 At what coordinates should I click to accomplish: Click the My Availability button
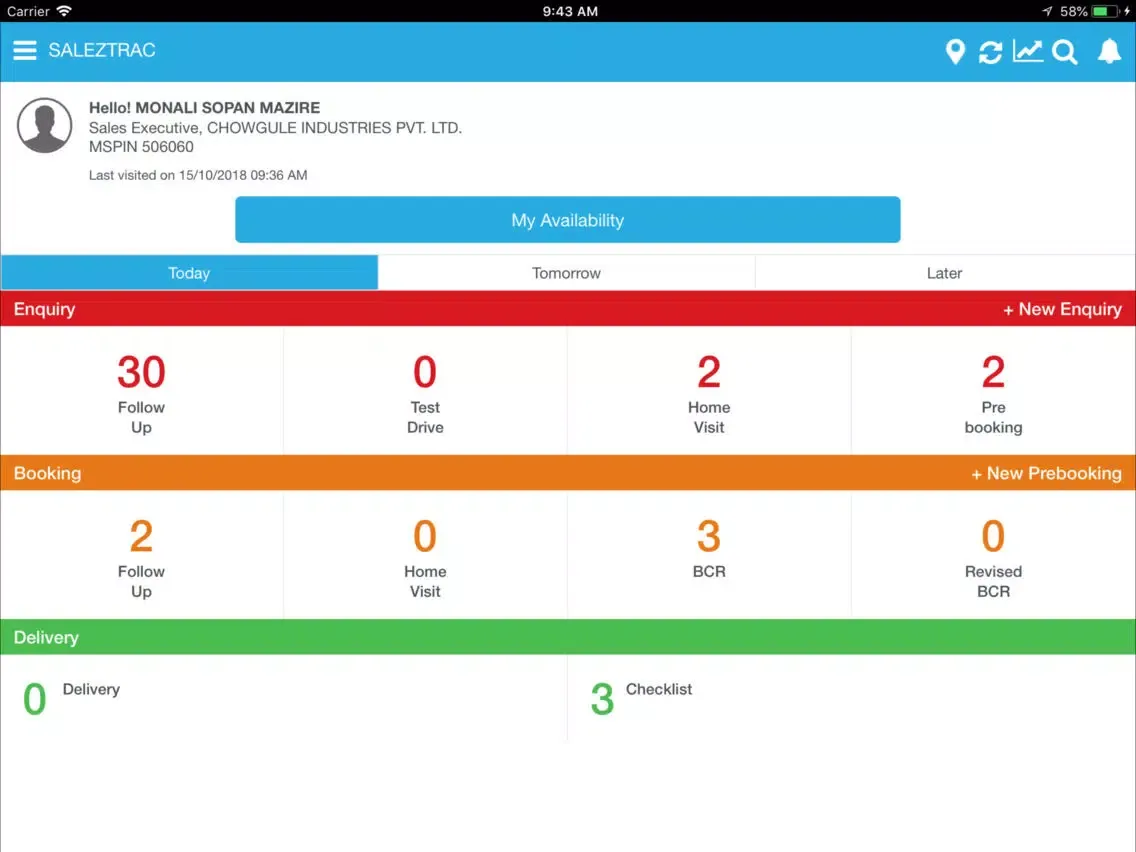tap(567, 220)
